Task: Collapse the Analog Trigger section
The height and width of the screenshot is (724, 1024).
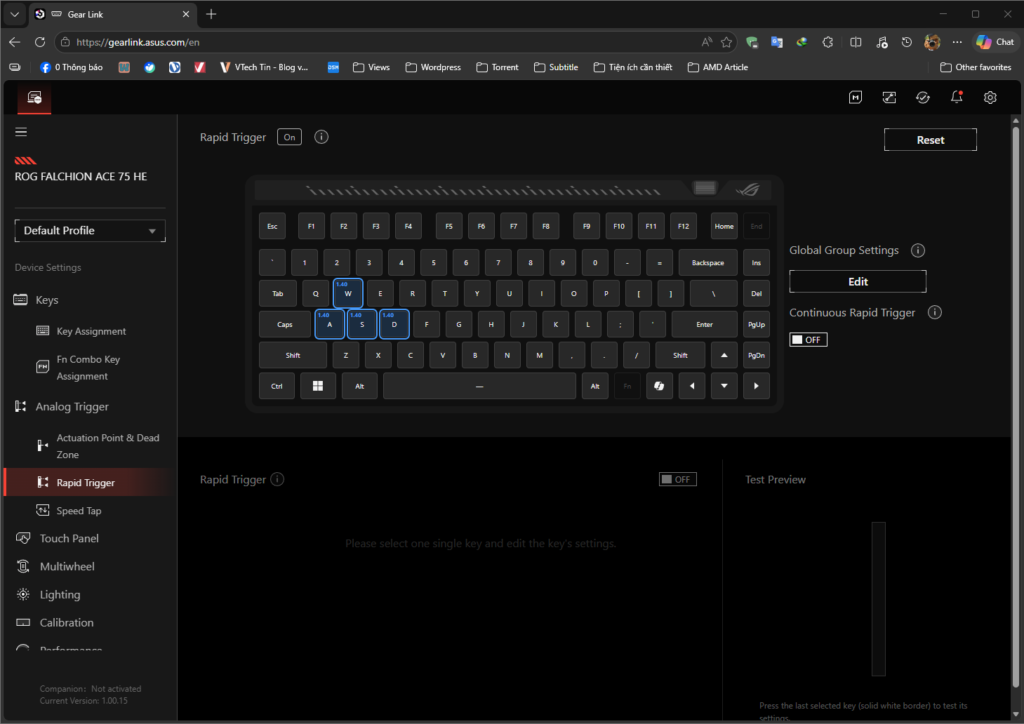Action: (x=72, y=407)
